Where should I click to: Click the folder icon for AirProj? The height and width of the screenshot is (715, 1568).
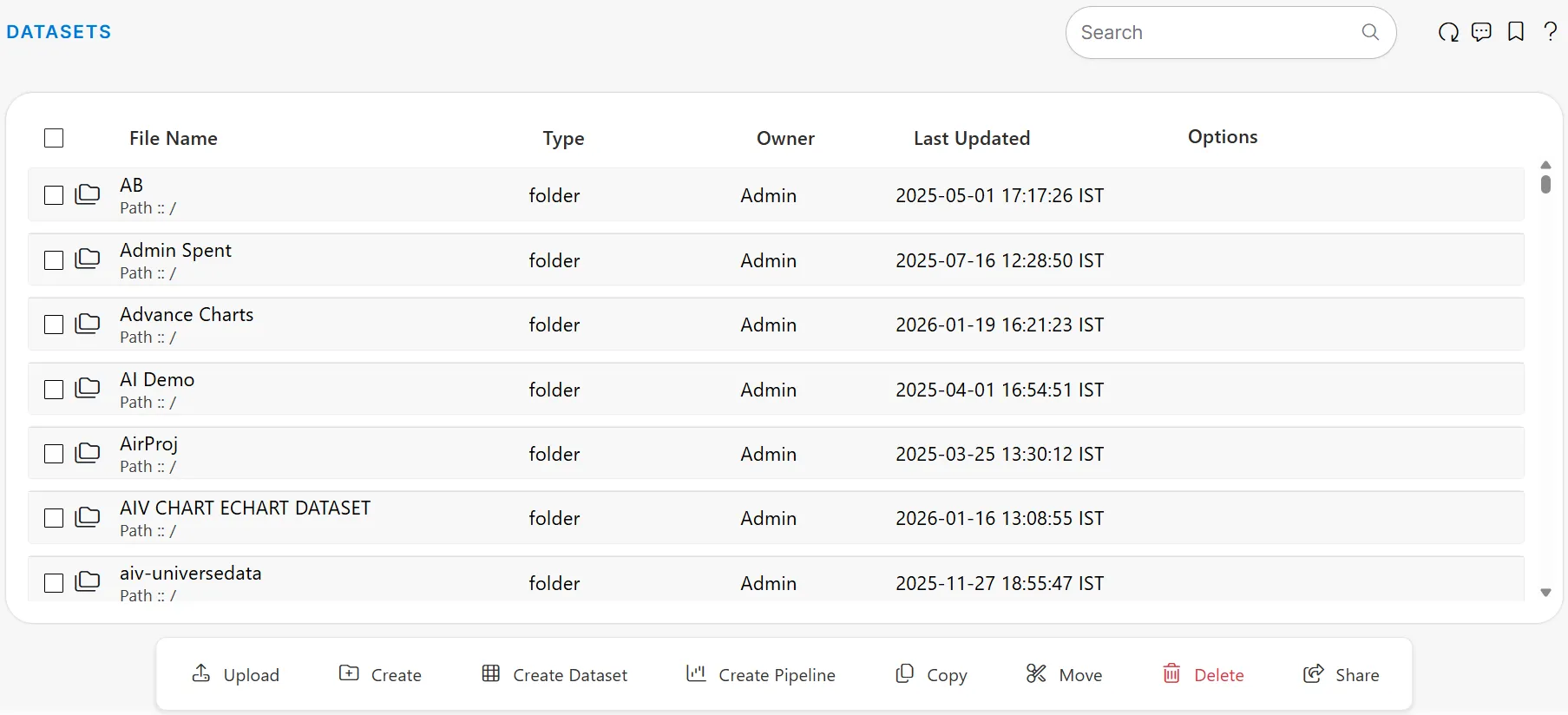88,453
